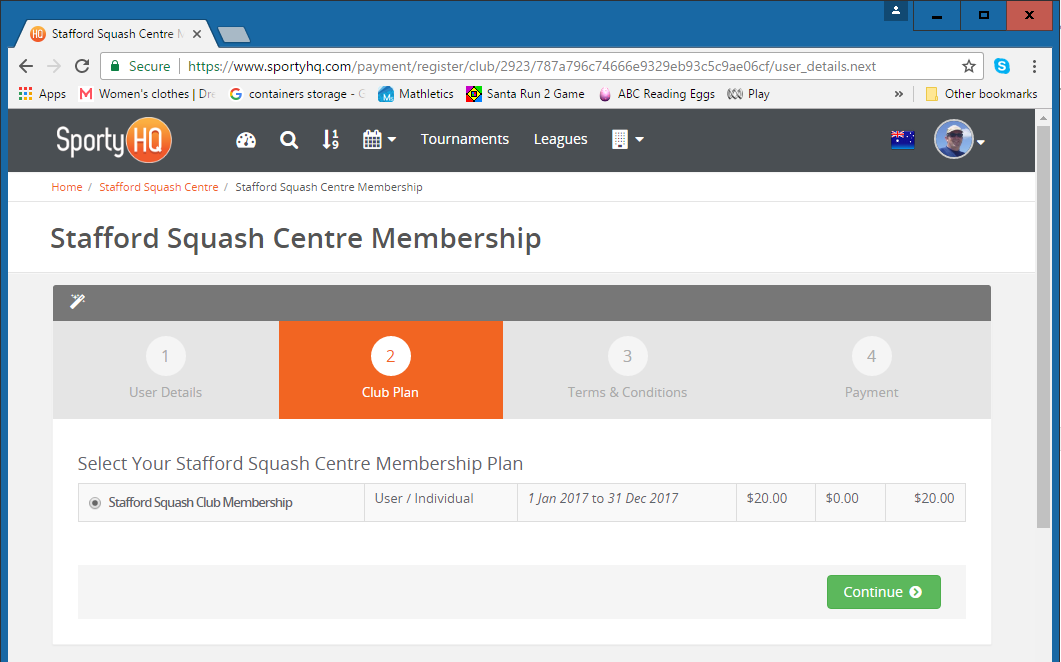Open the club building icon menu

(x=622, y=139)
